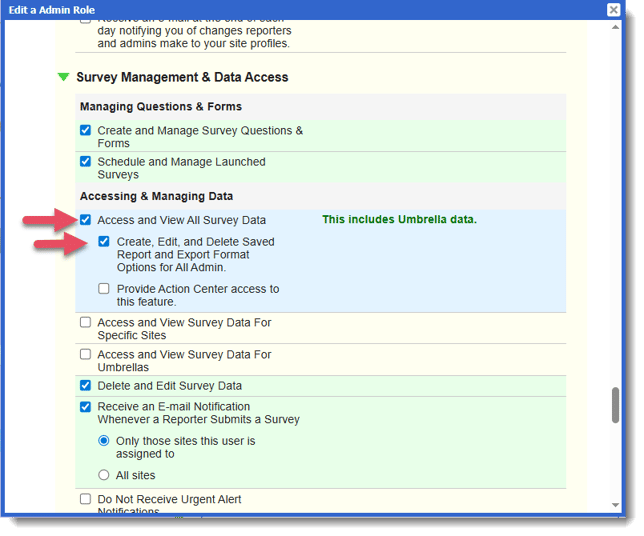Uncheck Create, Edit, and Delete Saved Report option
The width and height of the screenshot is (644, 536).
click(105, 242)
